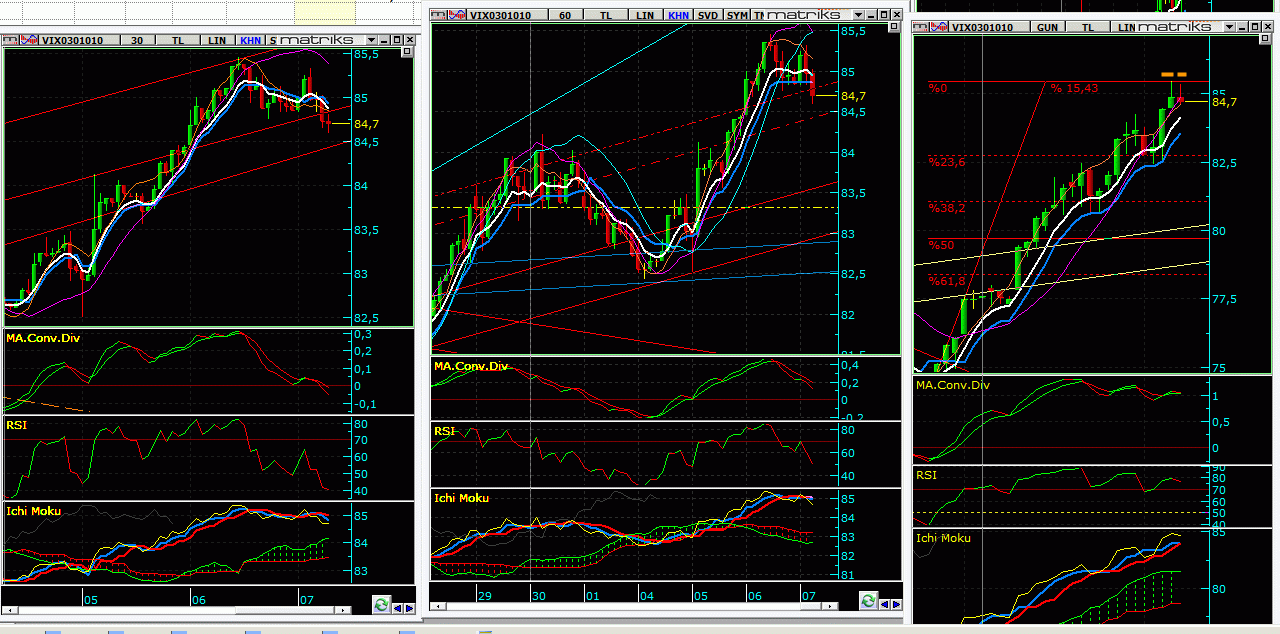This screenshot has height=634, width=1280.
Task: Refresh the 60-minute chart with the green icon
Action: [868, 601]
